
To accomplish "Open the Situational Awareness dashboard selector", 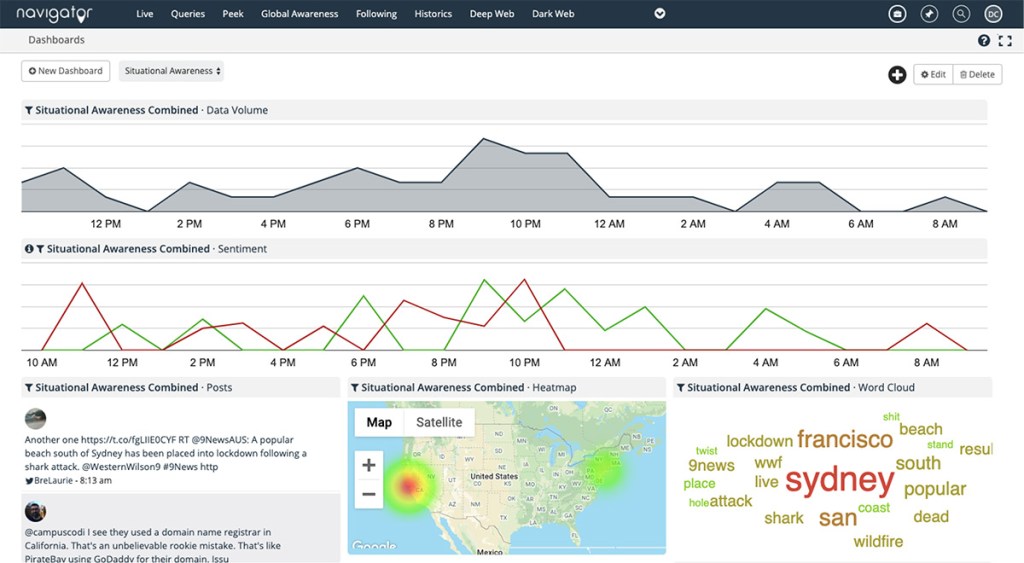I will point(171,71).
